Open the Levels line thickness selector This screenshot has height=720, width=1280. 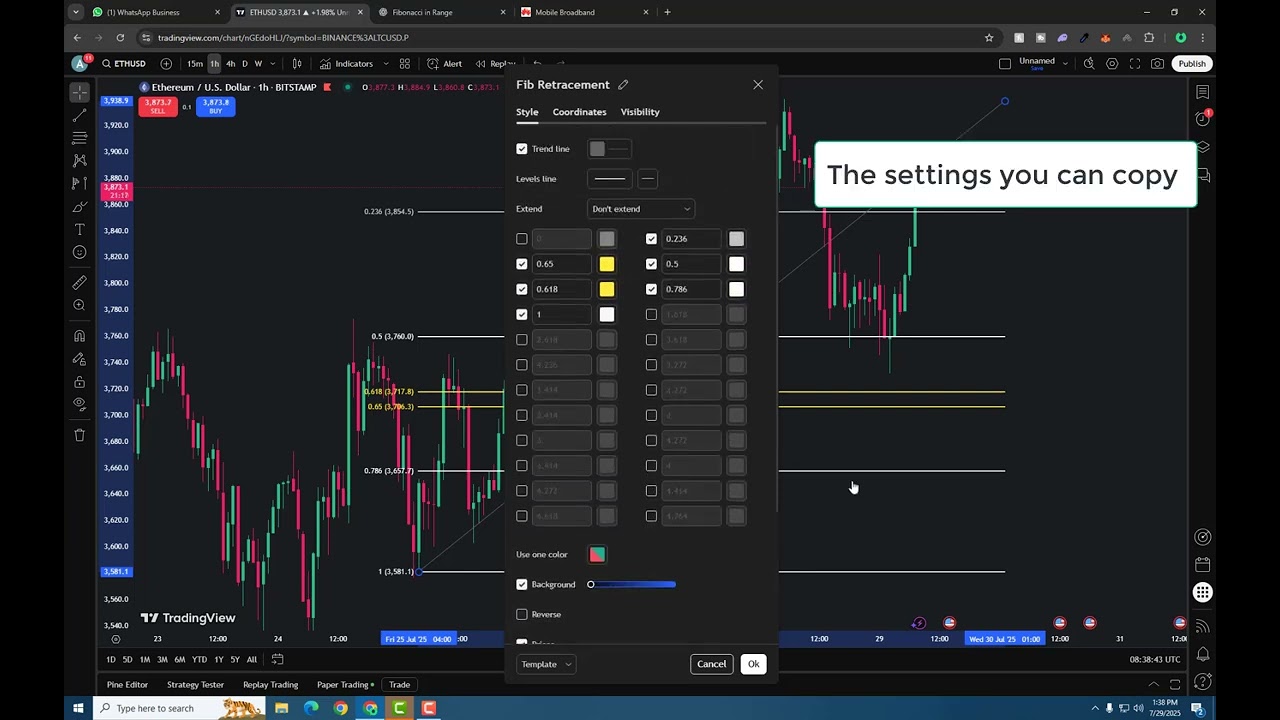coord(648,179)
